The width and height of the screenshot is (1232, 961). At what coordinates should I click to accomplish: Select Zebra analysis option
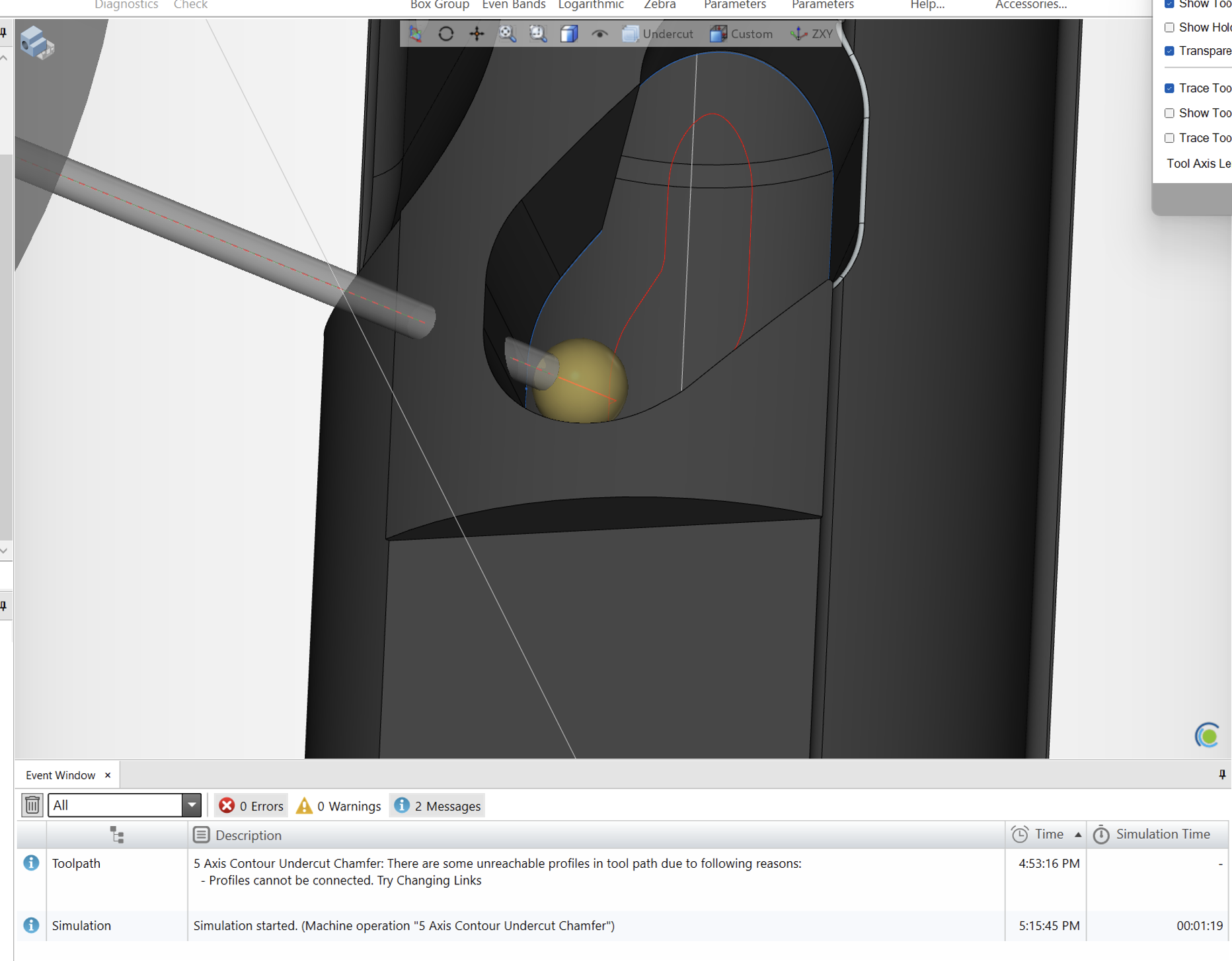(660, 5)
